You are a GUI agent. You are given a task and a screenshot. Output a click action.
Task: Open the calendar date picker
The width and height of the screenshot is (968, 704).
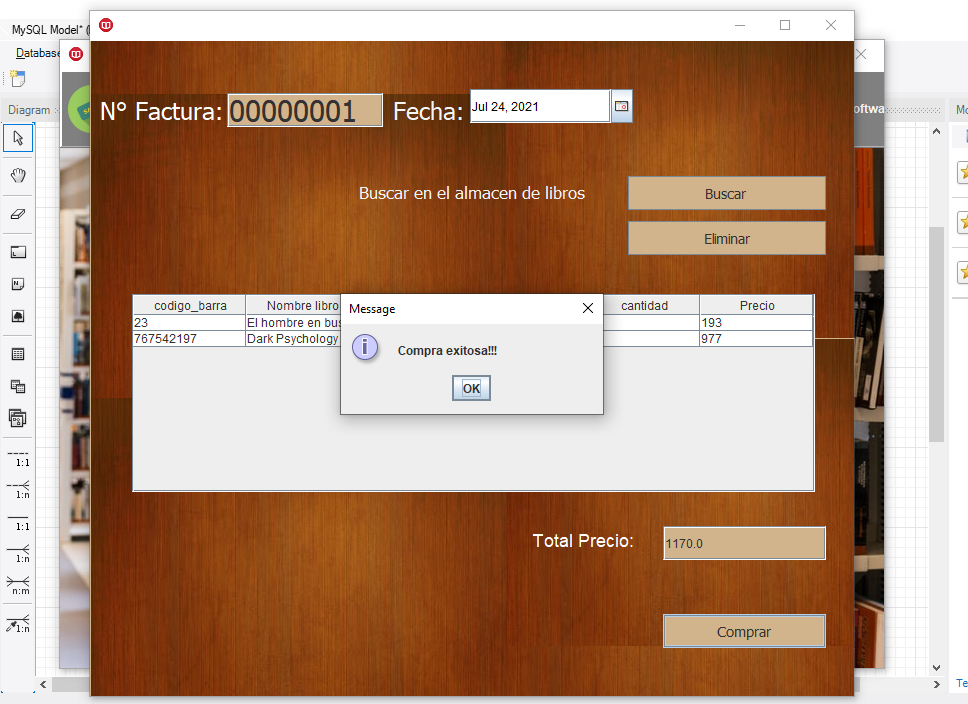621,106
